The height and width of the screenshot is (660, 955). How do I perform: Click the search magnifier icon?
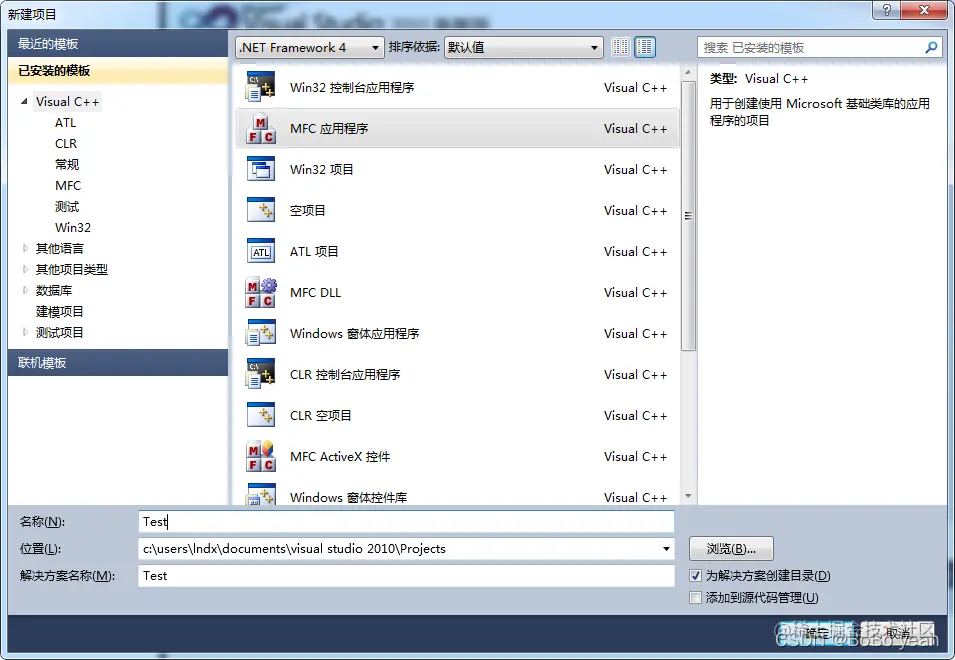(x=931, y=47)
